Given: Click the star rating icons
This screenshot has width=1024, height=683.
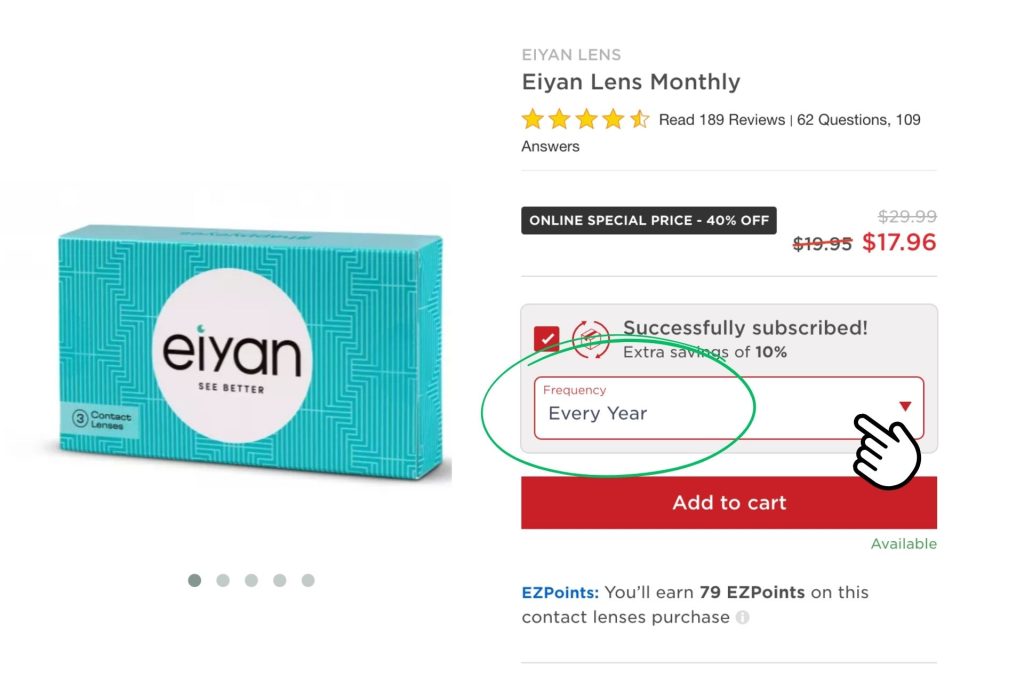Looking at the screenshot, I should pos(585,120).
